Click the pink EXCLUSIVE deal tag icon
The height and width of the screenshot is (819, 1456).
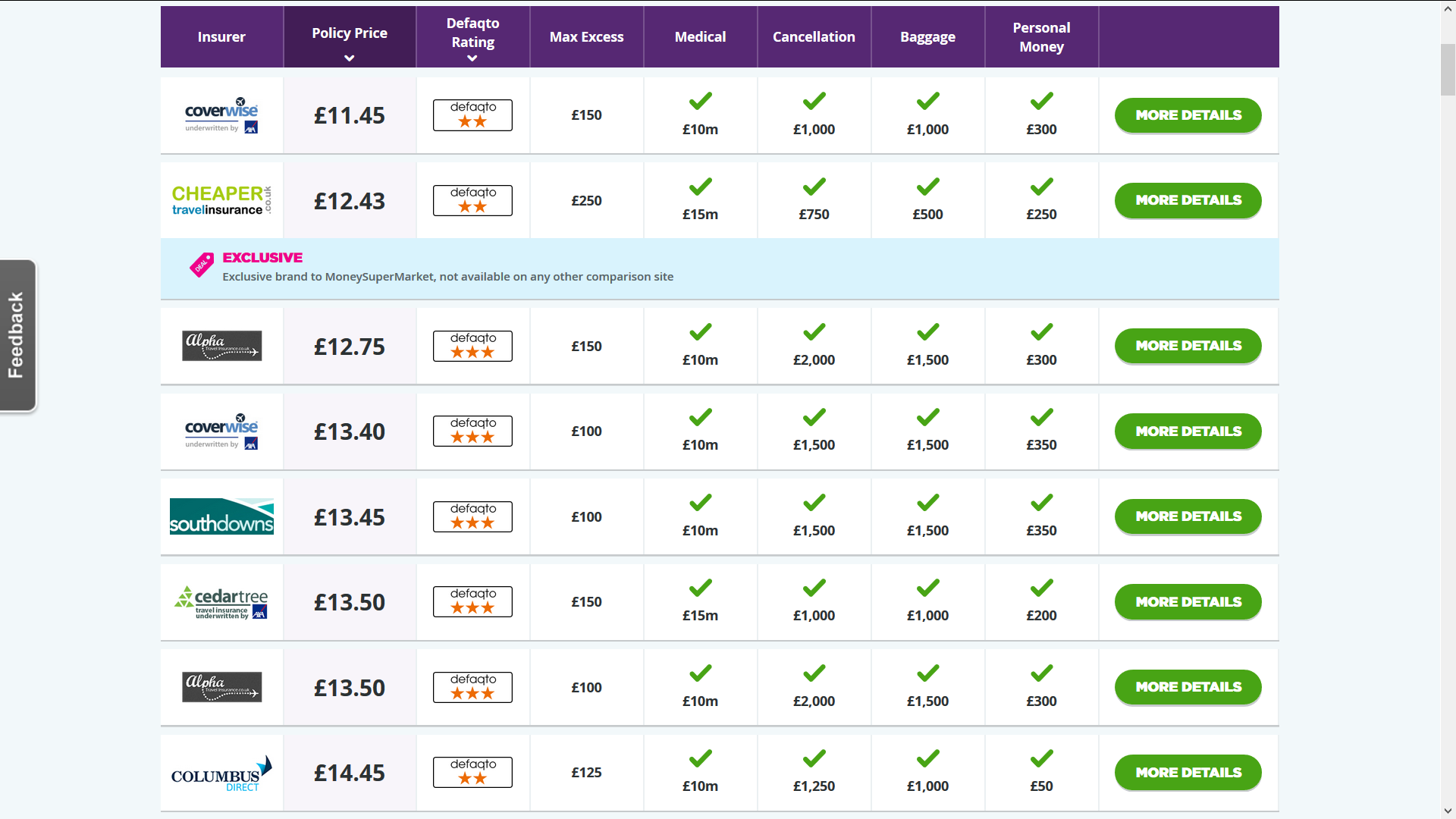[x=199, y=266]
